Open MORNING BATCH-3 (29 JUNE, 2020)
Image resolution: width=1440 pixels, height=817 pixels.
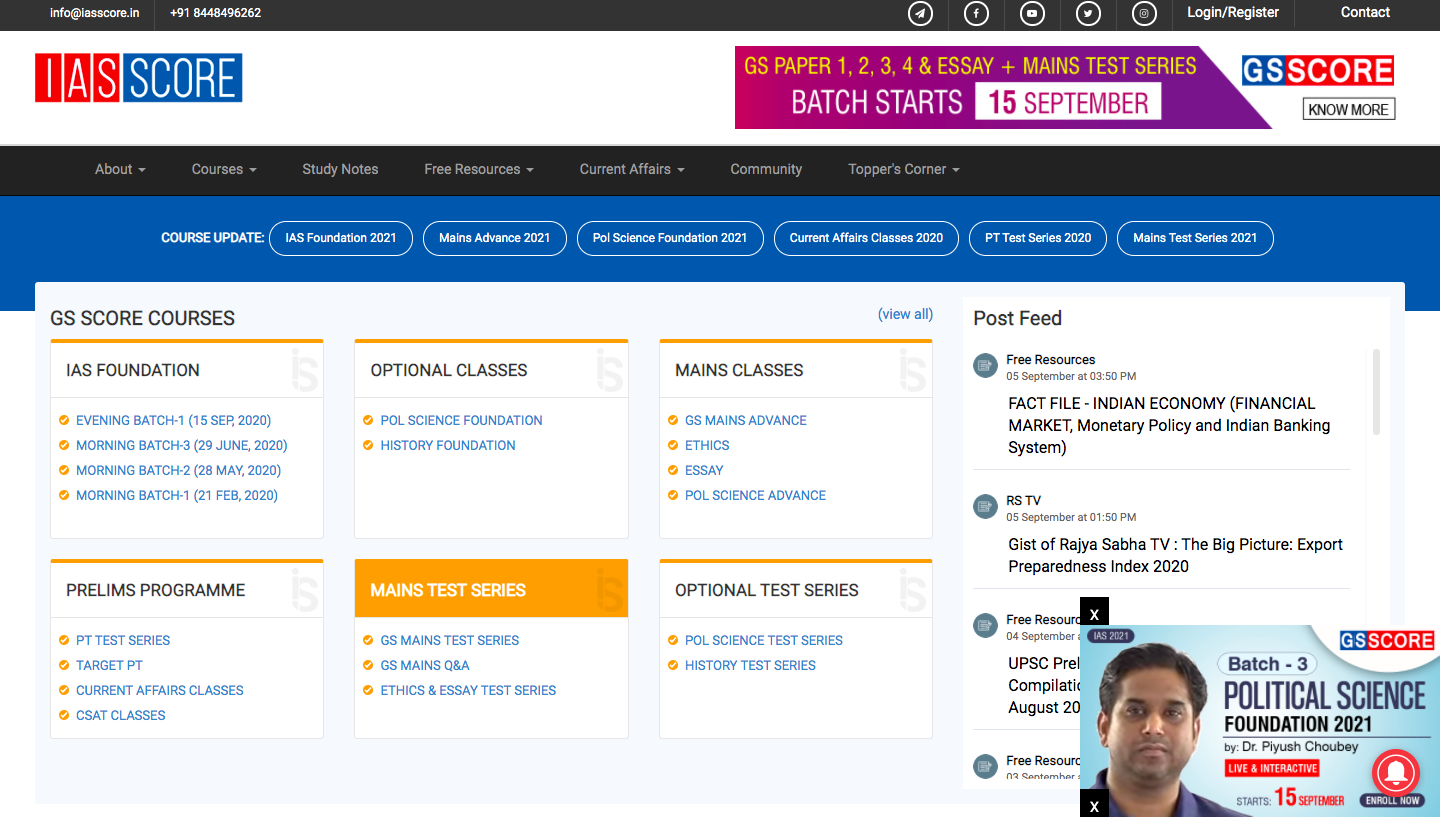click(x=181, y=445)
